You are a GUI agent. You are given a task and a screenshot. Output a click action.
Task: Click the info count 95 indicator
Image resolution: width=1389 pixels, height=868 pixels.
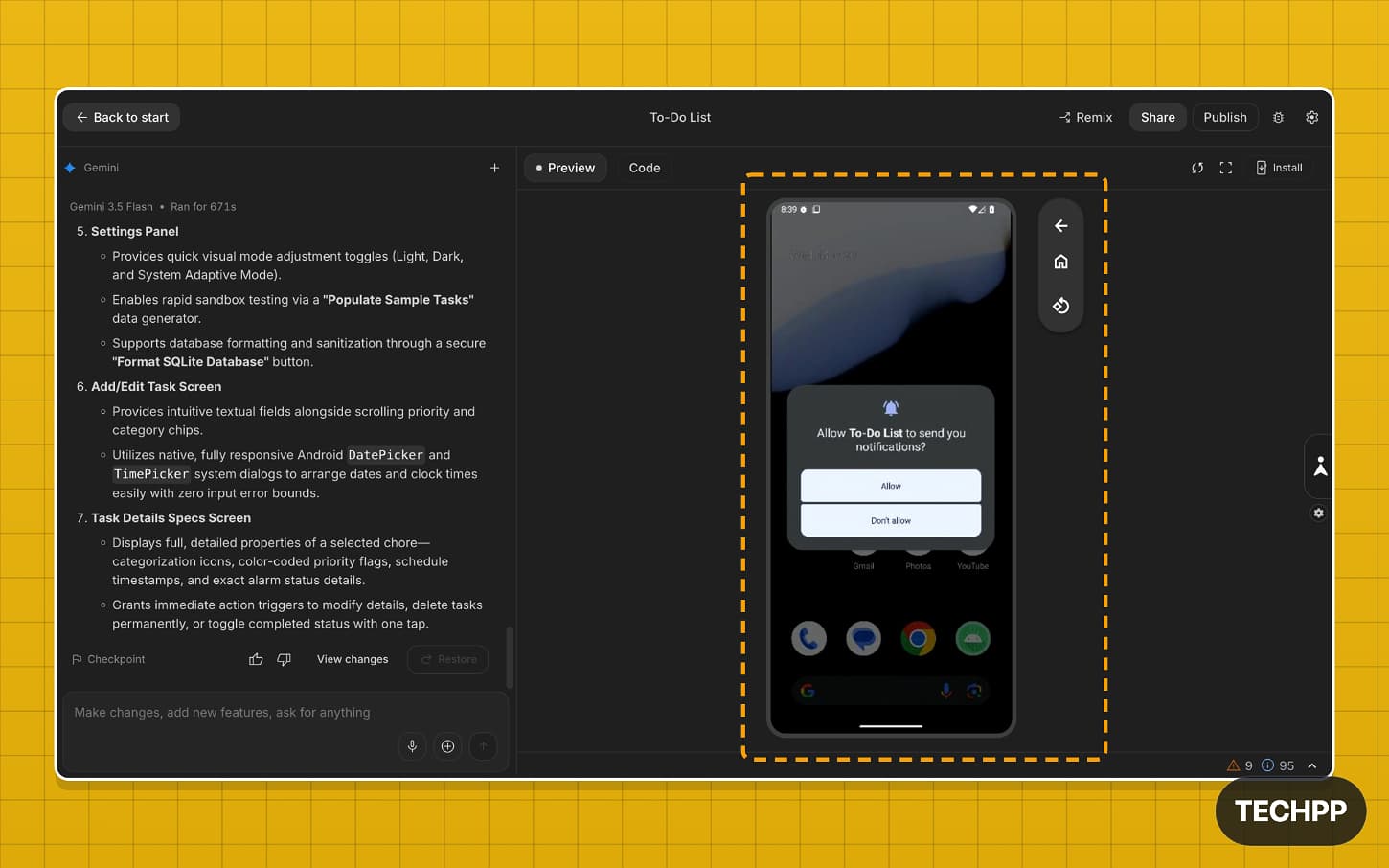click(x=1278, y=765)
